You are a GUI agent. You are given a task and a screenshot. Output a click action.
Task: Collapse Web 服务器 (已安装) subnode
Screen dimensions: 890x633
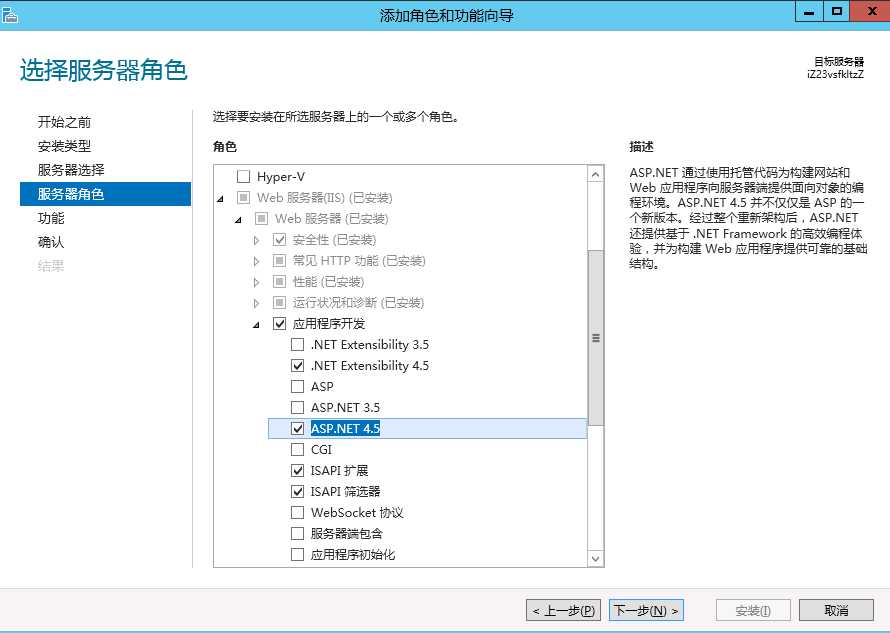(239, 220)
